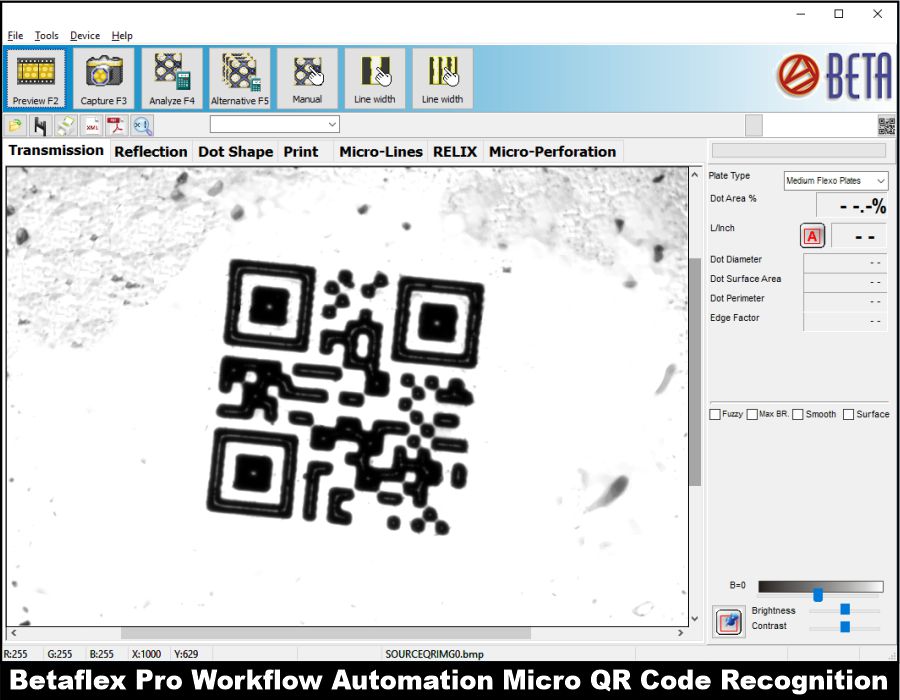Export as XML using the XML icon
Viewport: 900px width, 700px height.
(x=92, y=125)
